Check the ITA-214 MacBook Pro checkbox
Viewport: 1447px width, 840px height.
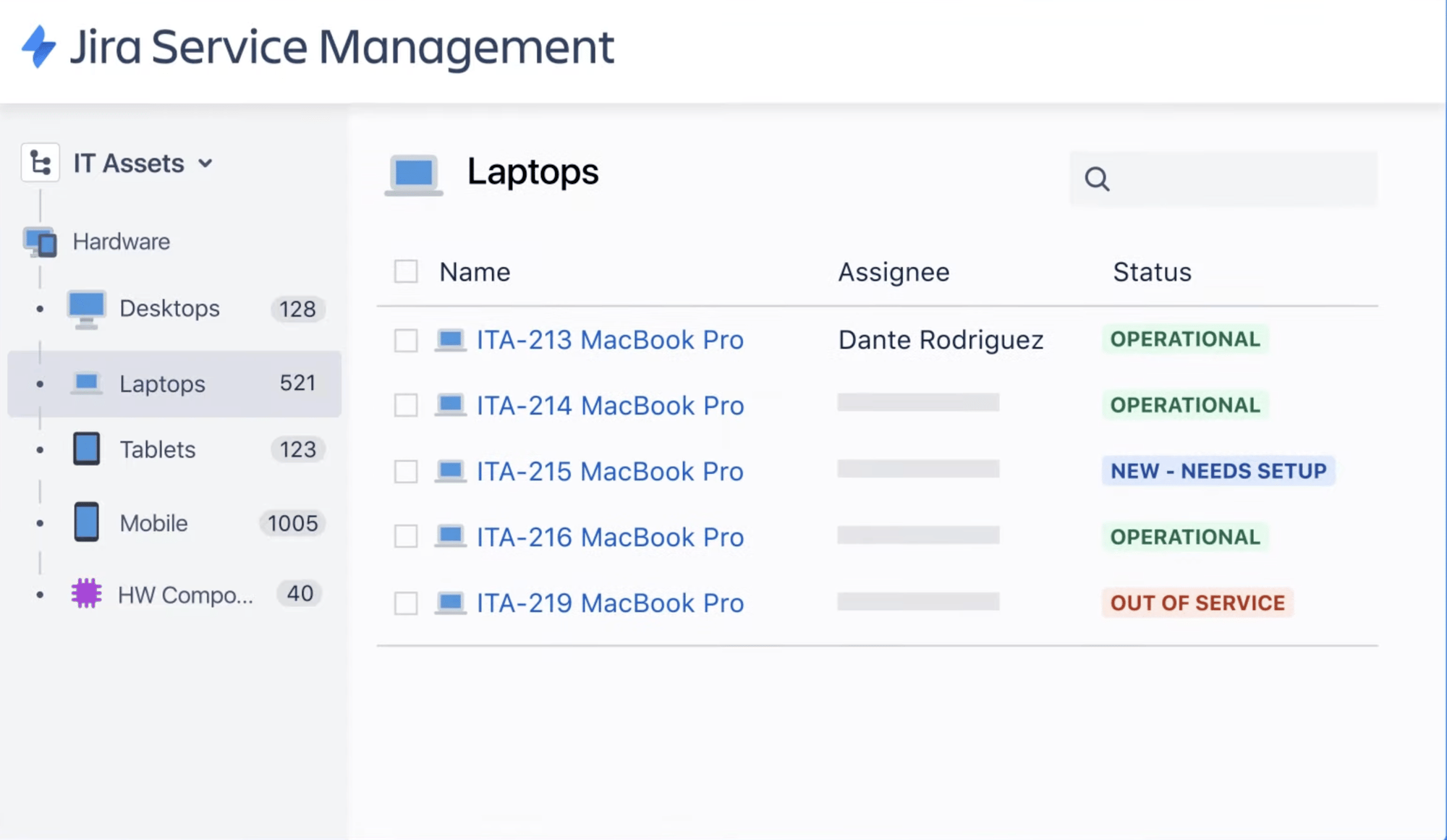[x=406, y=405]
